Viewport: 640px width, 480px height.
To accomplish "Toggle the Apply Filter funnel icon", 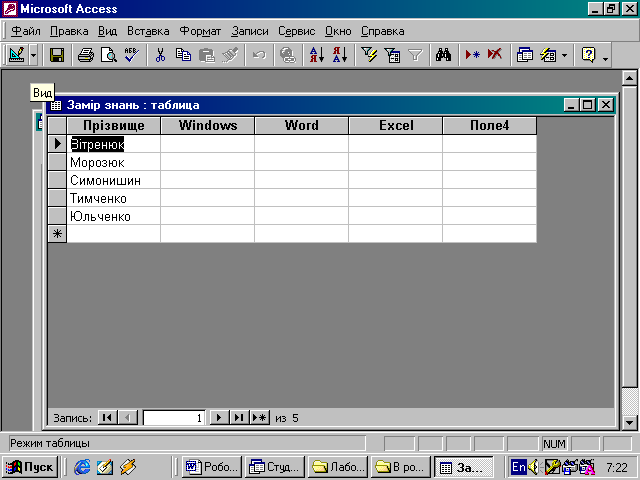I will click(415, 55).
